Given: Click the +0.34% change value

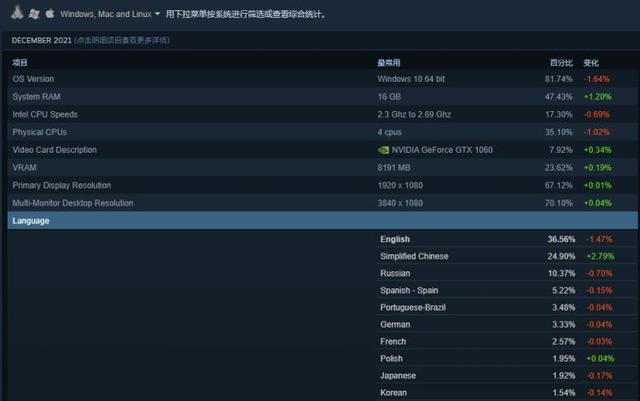Looking at the screenshot, I should pyautogui.click(x=598, y=150).
